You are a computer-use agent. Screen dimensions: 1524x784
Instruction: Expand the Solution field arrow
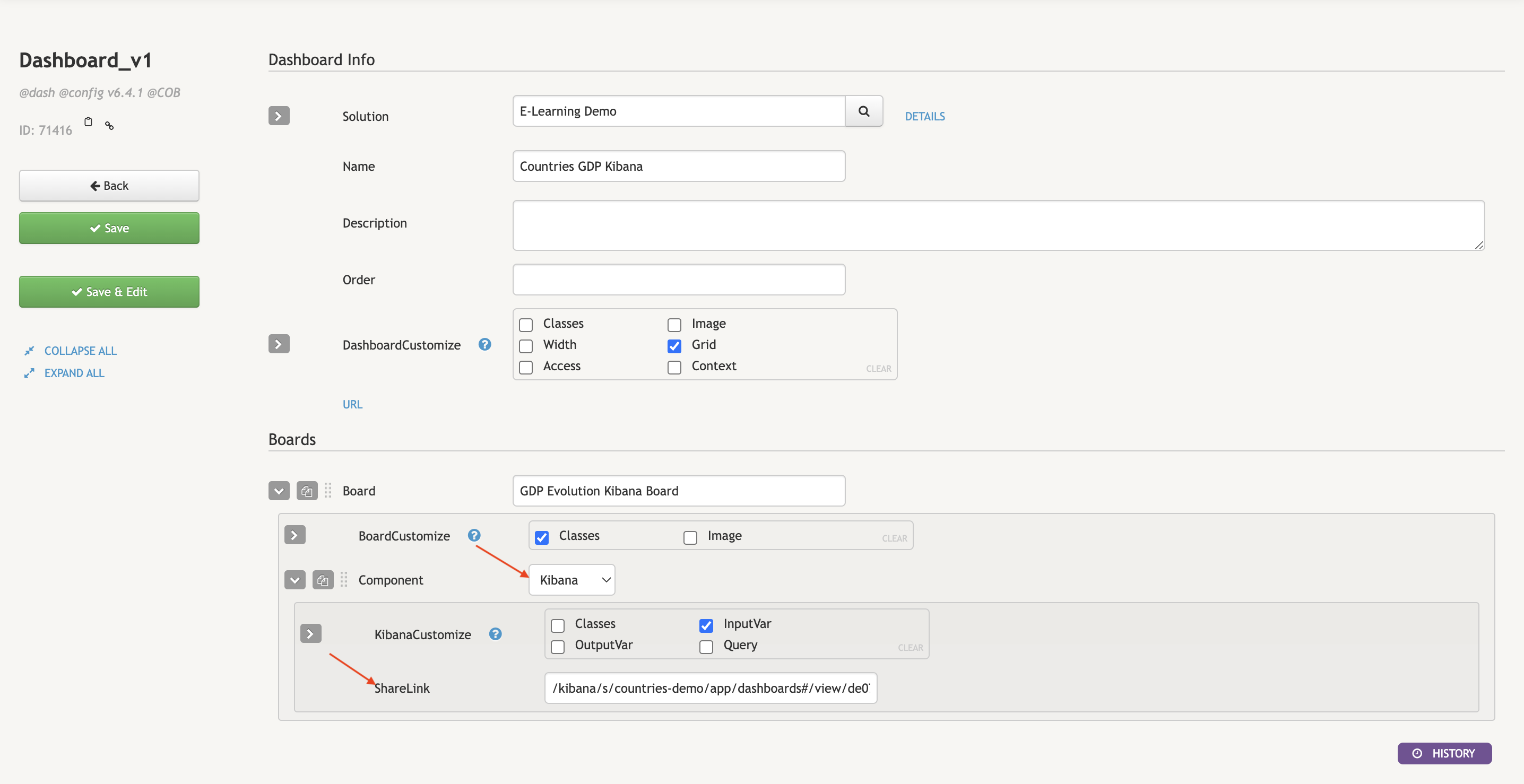[279, 116]
